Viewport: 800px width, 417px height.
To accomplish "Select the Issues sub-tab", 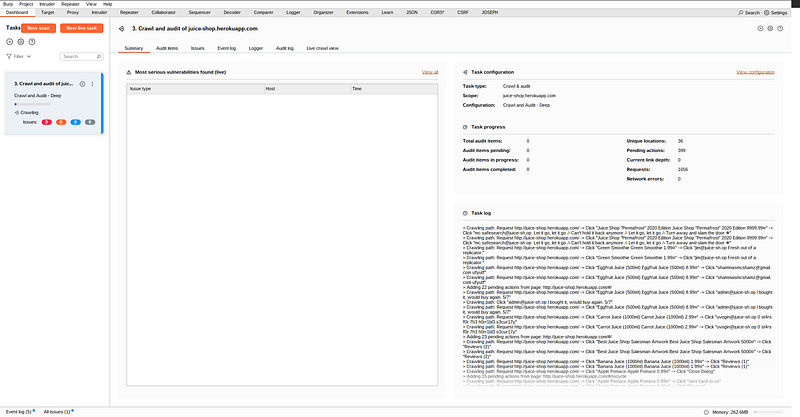I will (197, 48).
